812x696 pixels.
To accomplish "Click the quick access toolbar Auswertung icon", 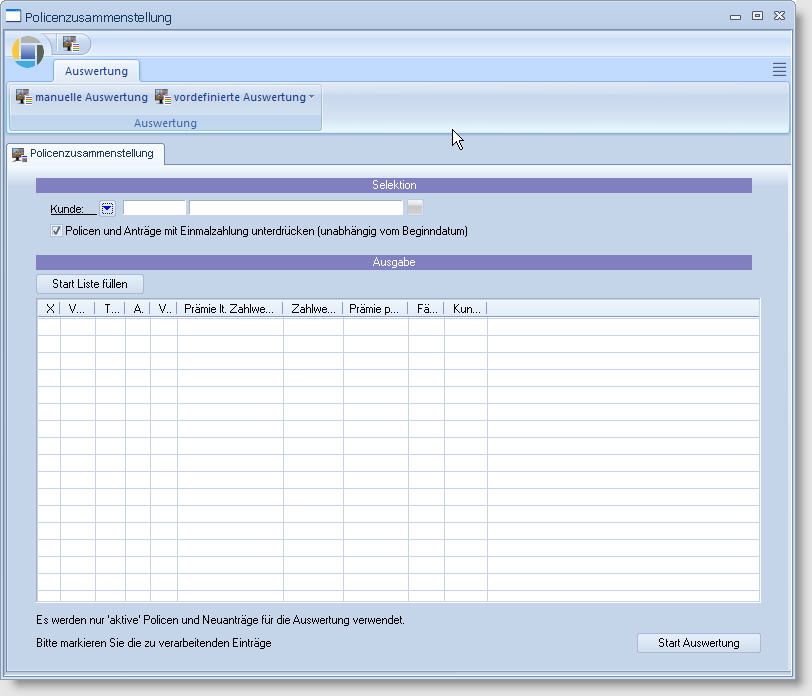I will (71, 44).
